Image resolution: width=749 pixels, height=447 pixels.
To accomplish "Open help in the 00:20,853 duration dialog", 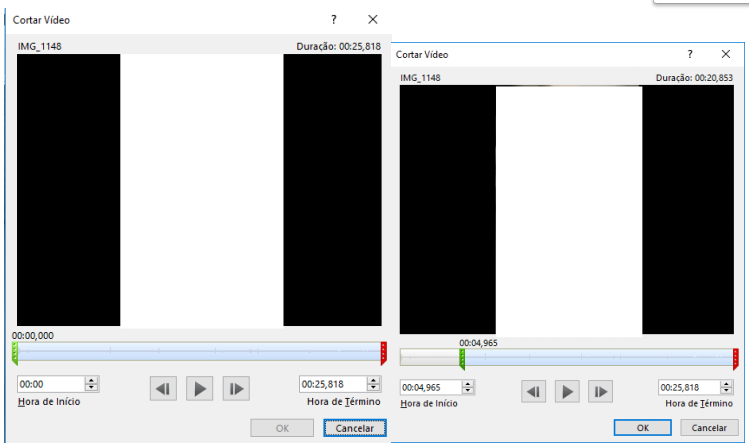I will (x=689, y=55).
